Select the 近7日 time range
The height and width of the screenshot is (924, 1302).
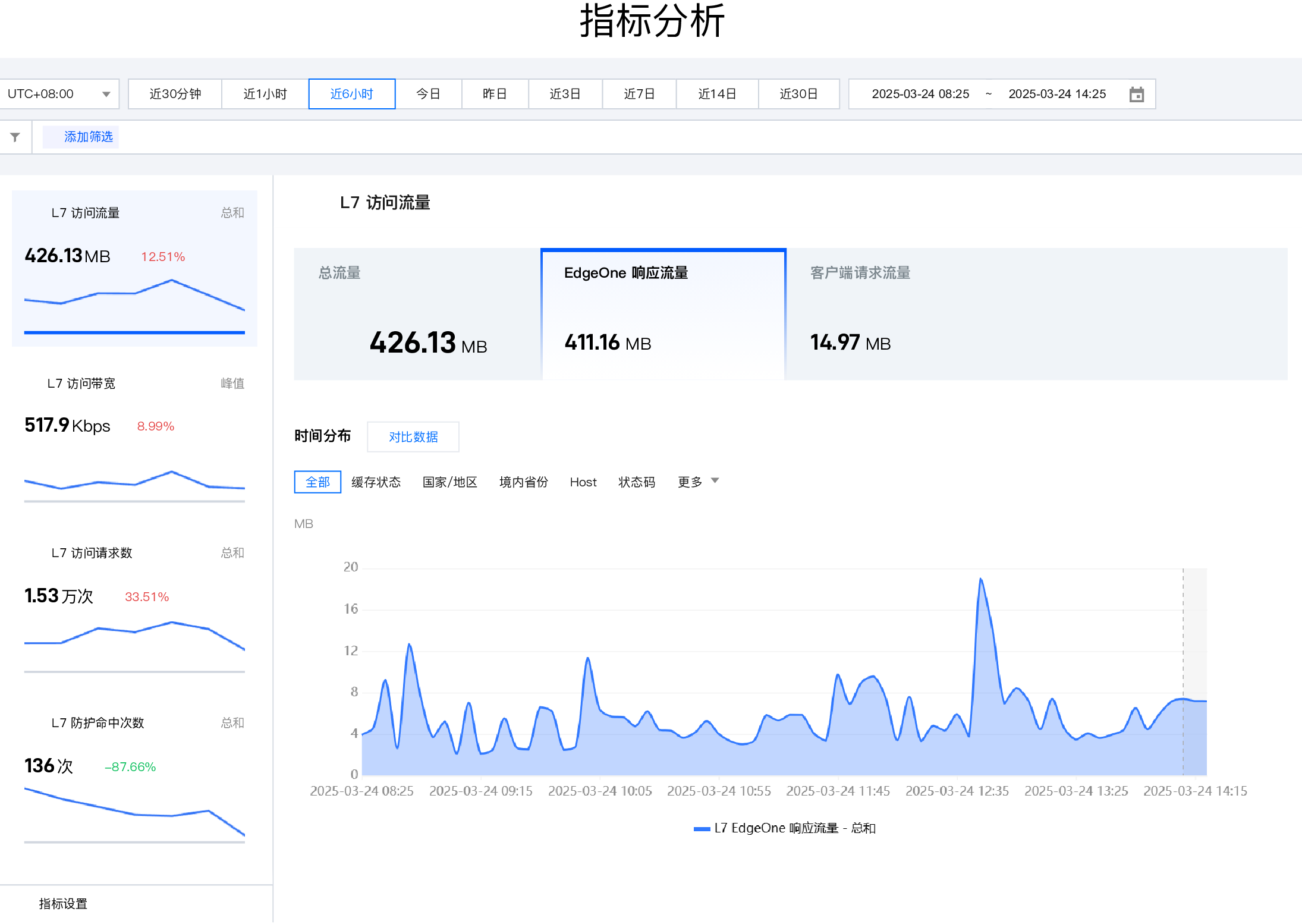(x=639, y=93)
